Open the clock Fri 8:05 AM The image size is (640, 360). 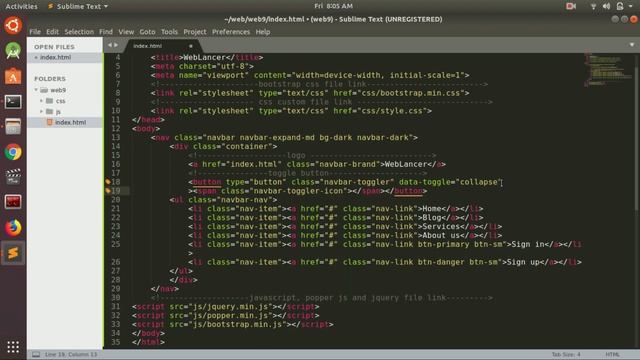[333, 6]
